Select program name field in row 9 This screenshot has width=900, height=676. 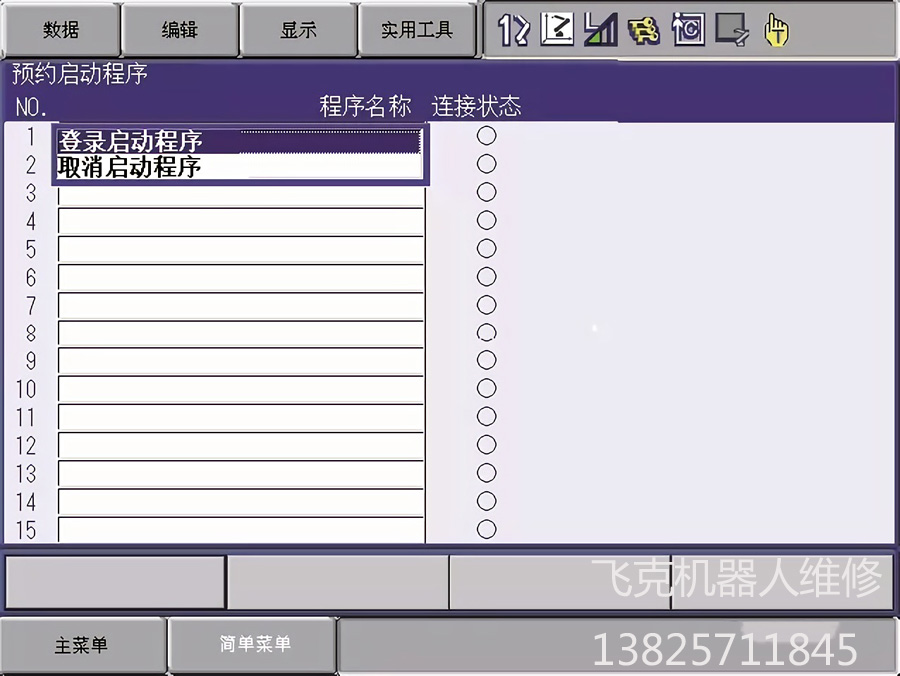(241, 361)
